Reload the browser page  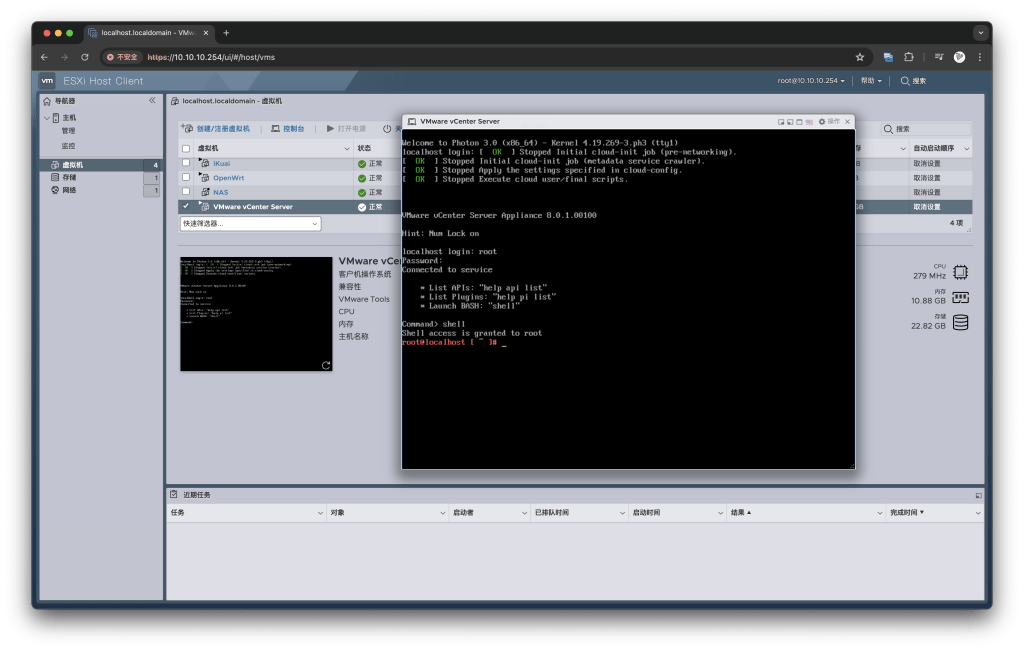pos(85,57)
